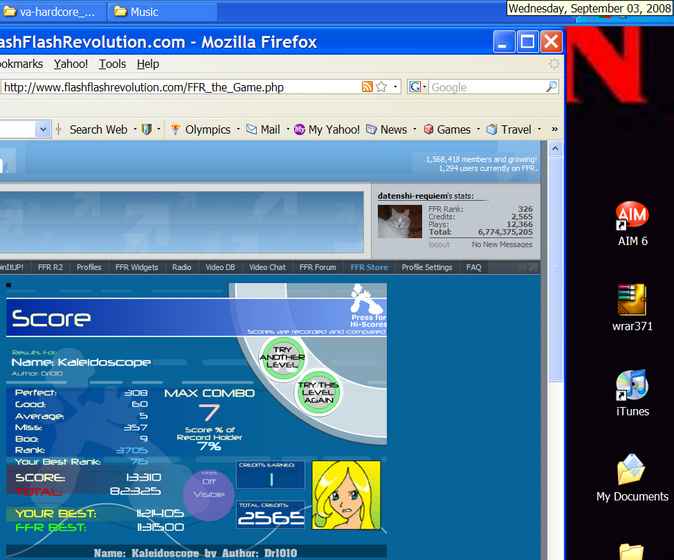Screen dimensions: 674x560
Task: Click No New Messages link
Action: click(x=502, y=244)
